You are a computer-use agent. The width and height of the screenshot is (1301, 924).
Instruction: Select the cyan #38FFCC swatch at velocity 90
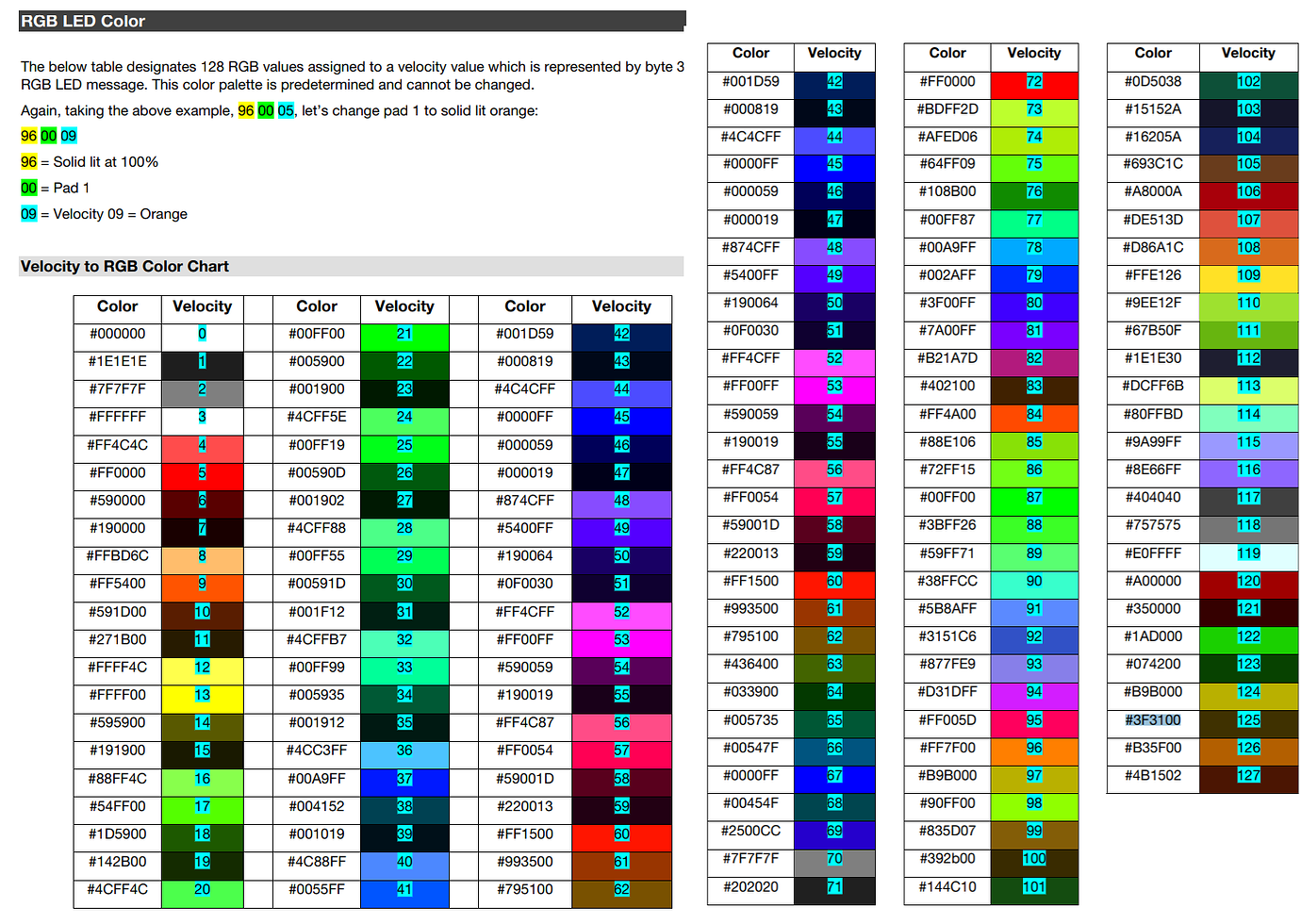(x=1034, y=582)
